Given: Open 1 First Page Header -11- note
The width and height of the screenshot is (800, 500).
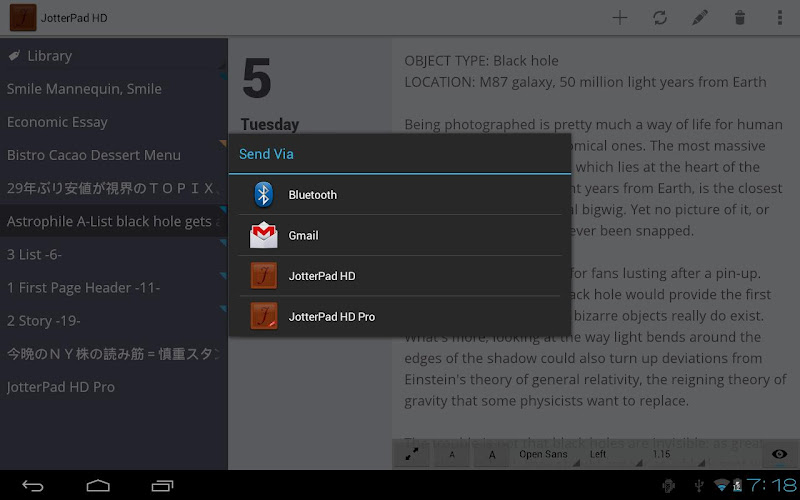Looking at the screenshot, I should coord(113,287).
